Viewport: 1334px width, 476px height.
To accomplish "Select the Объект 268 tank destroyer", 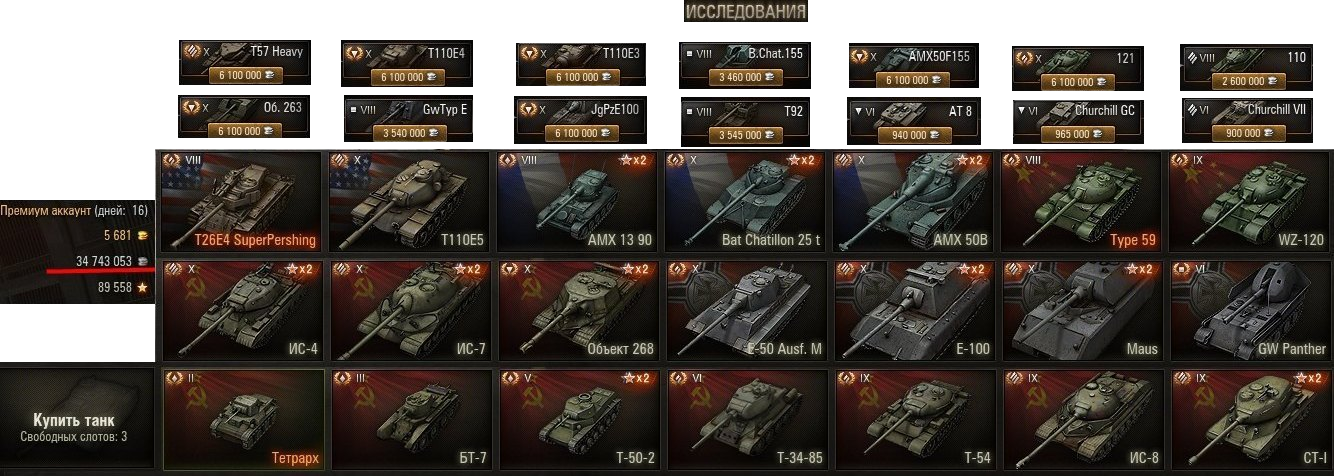I will click(578, 311).
